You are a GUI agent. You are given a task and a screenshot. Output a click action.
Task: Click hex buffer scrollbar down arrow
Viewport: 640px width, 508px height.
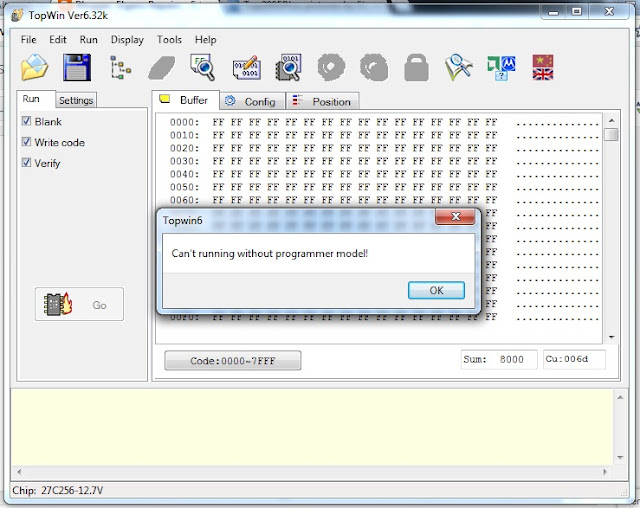click(x=611, y=337)
